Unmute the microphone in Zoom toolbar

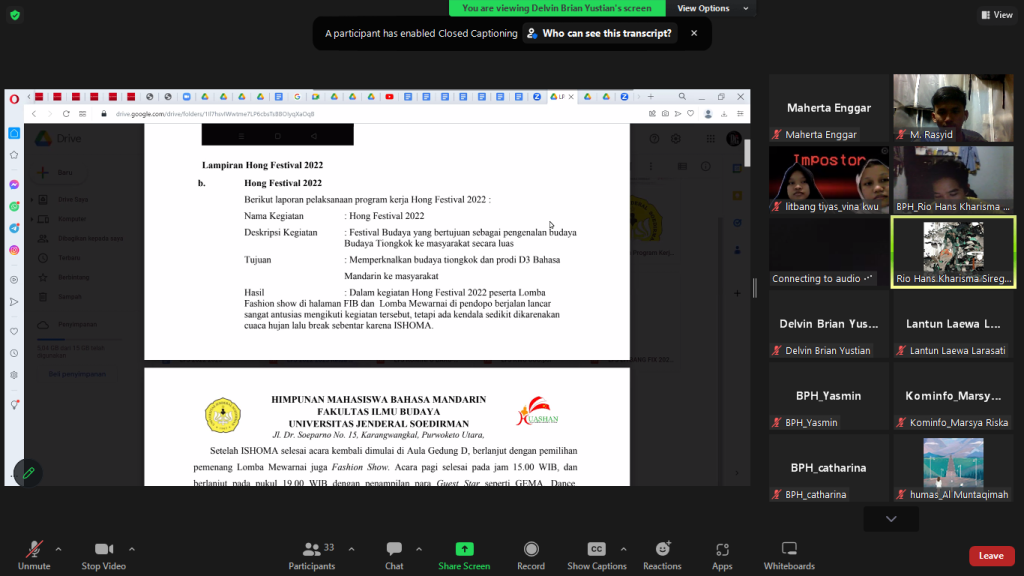point(34,556)
